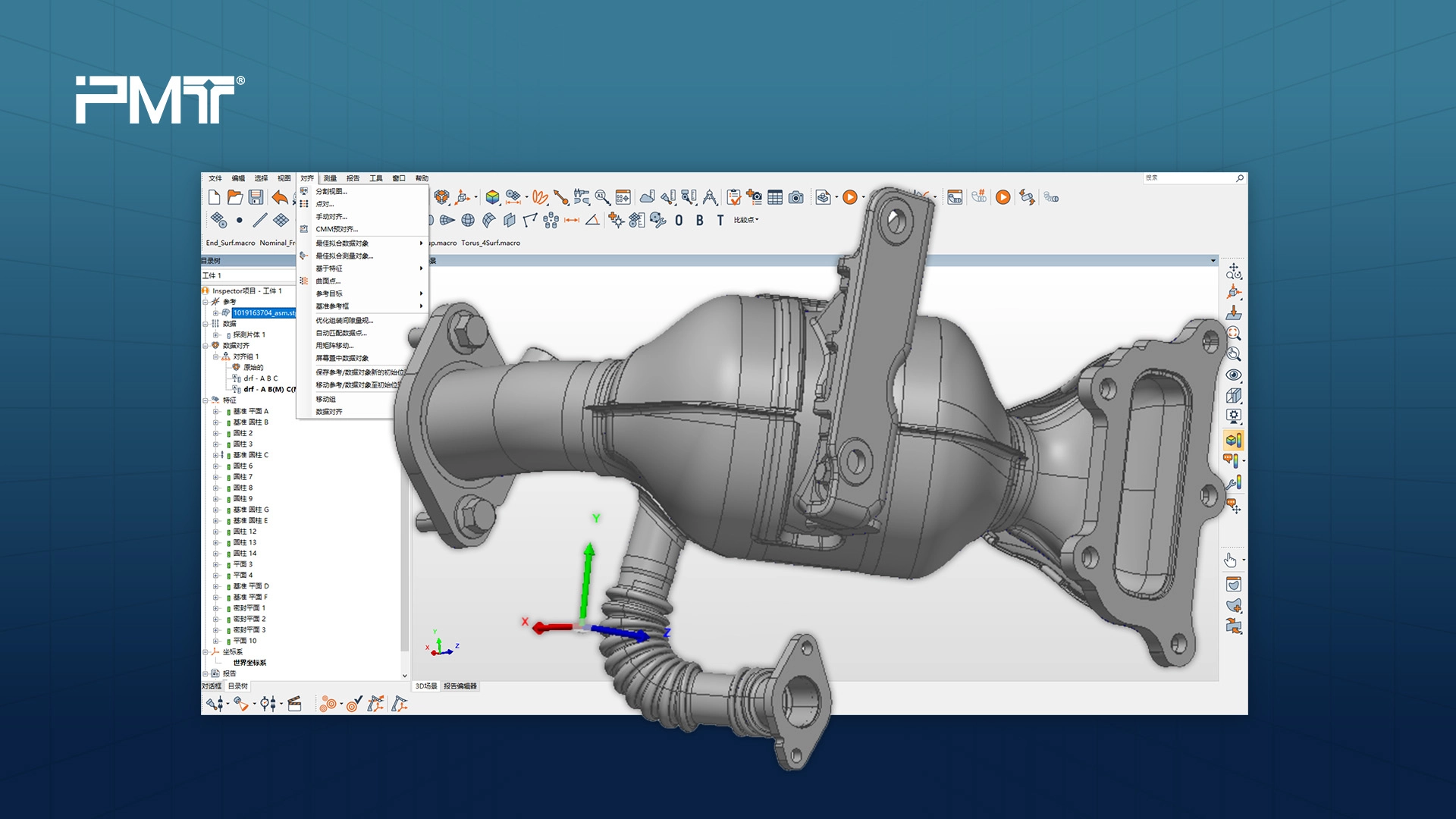Expand tree node 基准 平面 A
Viewport: 1456px width, 819px height.
(x=216, y=412)
